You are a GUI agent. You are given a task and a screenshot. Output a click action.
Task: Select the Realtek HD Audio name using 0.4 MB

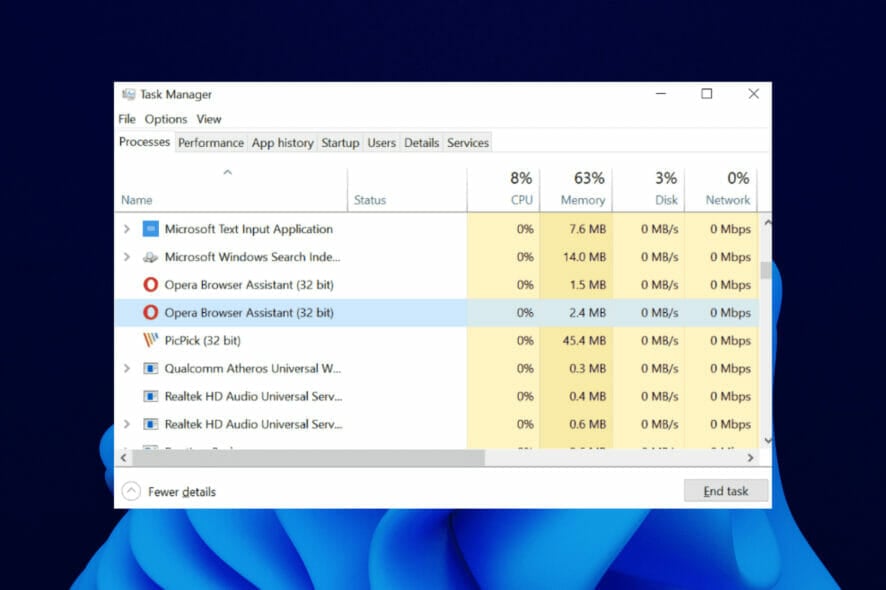253,396
